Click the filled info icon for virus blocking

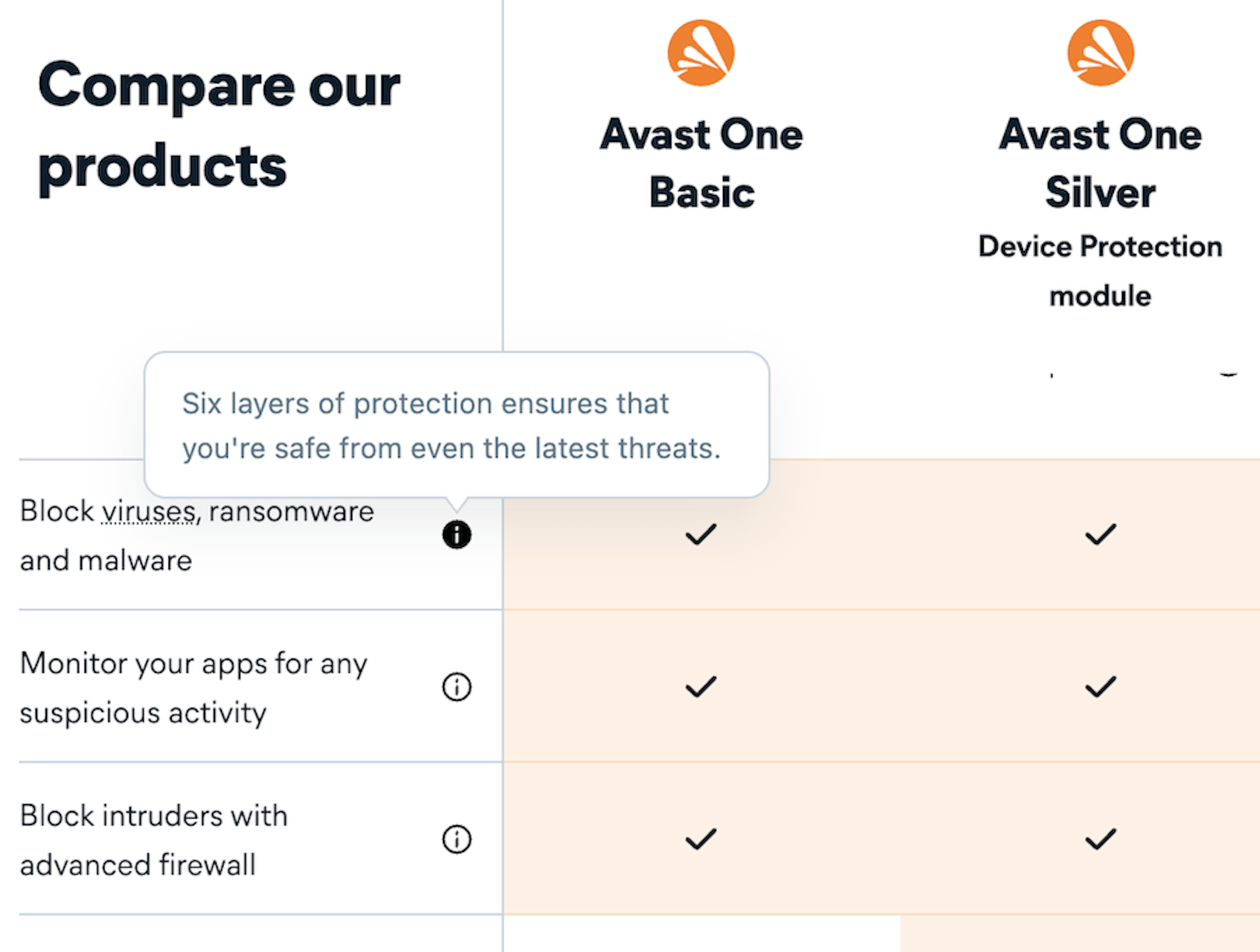pos(457,534)
